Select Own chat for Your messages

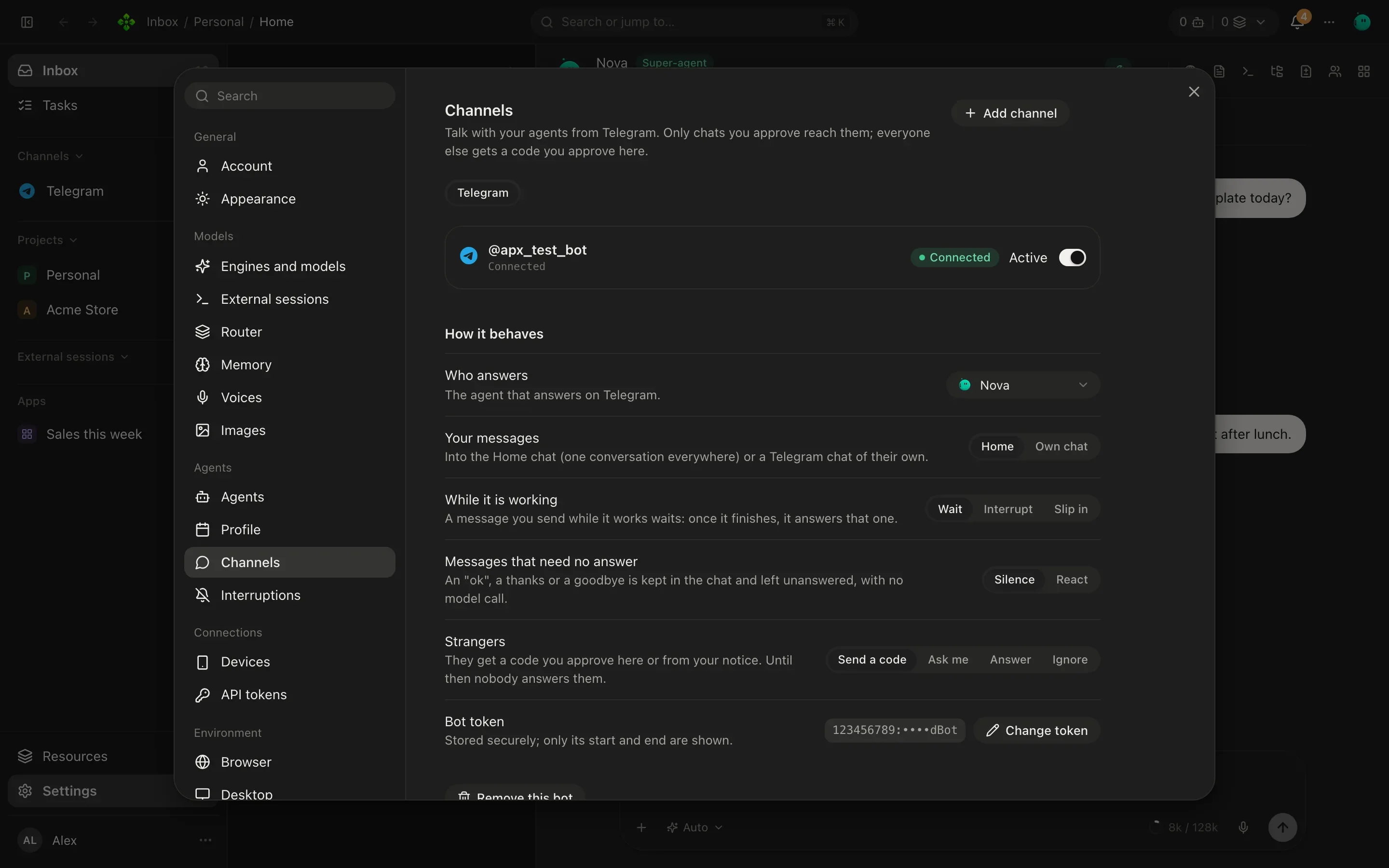(x=1061, y=447)
